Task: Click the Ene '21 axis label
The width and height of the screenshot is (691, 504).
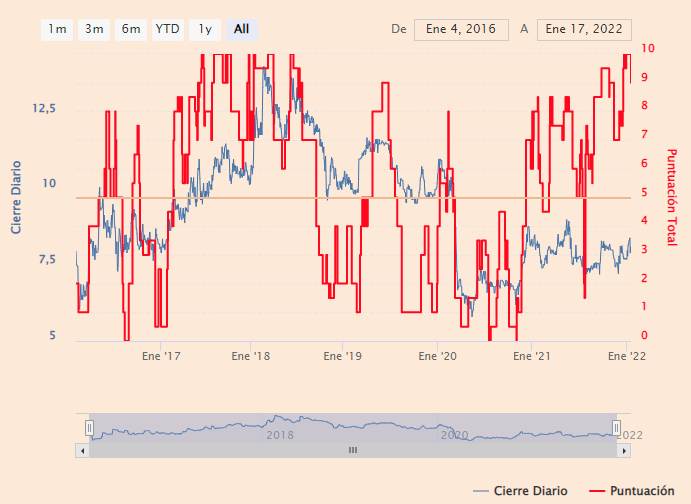Action: [x=532, y=356]
